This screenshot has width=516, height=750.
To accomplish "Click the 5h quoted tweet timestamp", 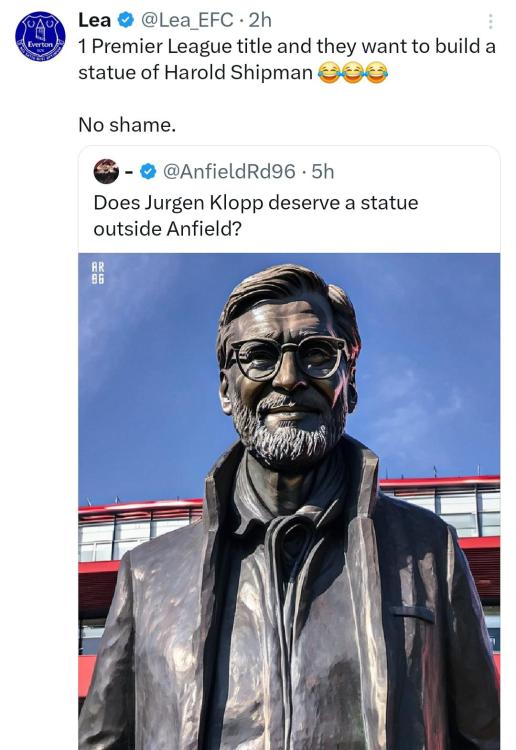I will coord(323,172).
